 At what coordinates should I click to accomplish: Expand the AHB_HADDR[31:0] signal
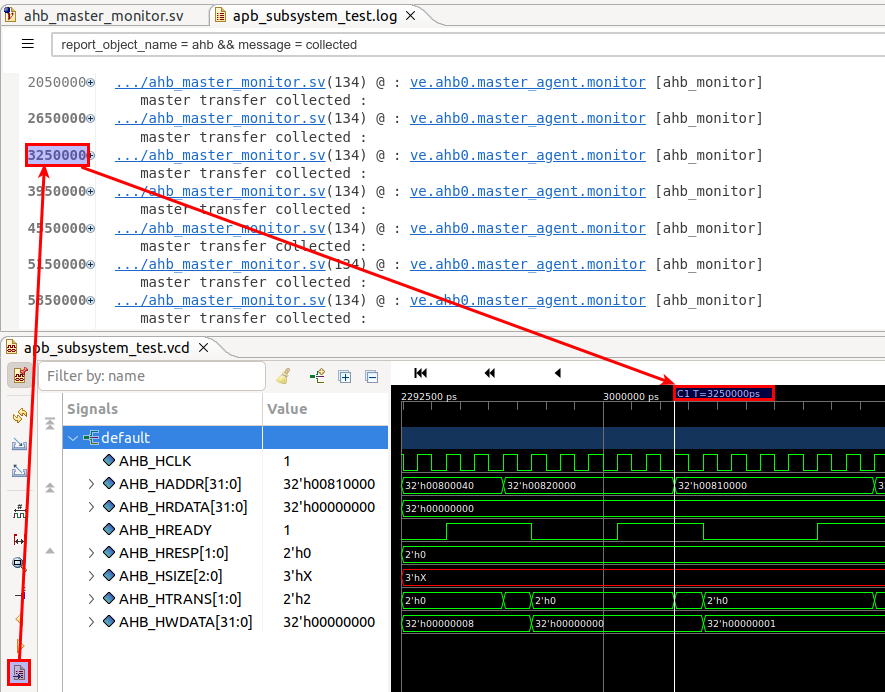(90, 484)
